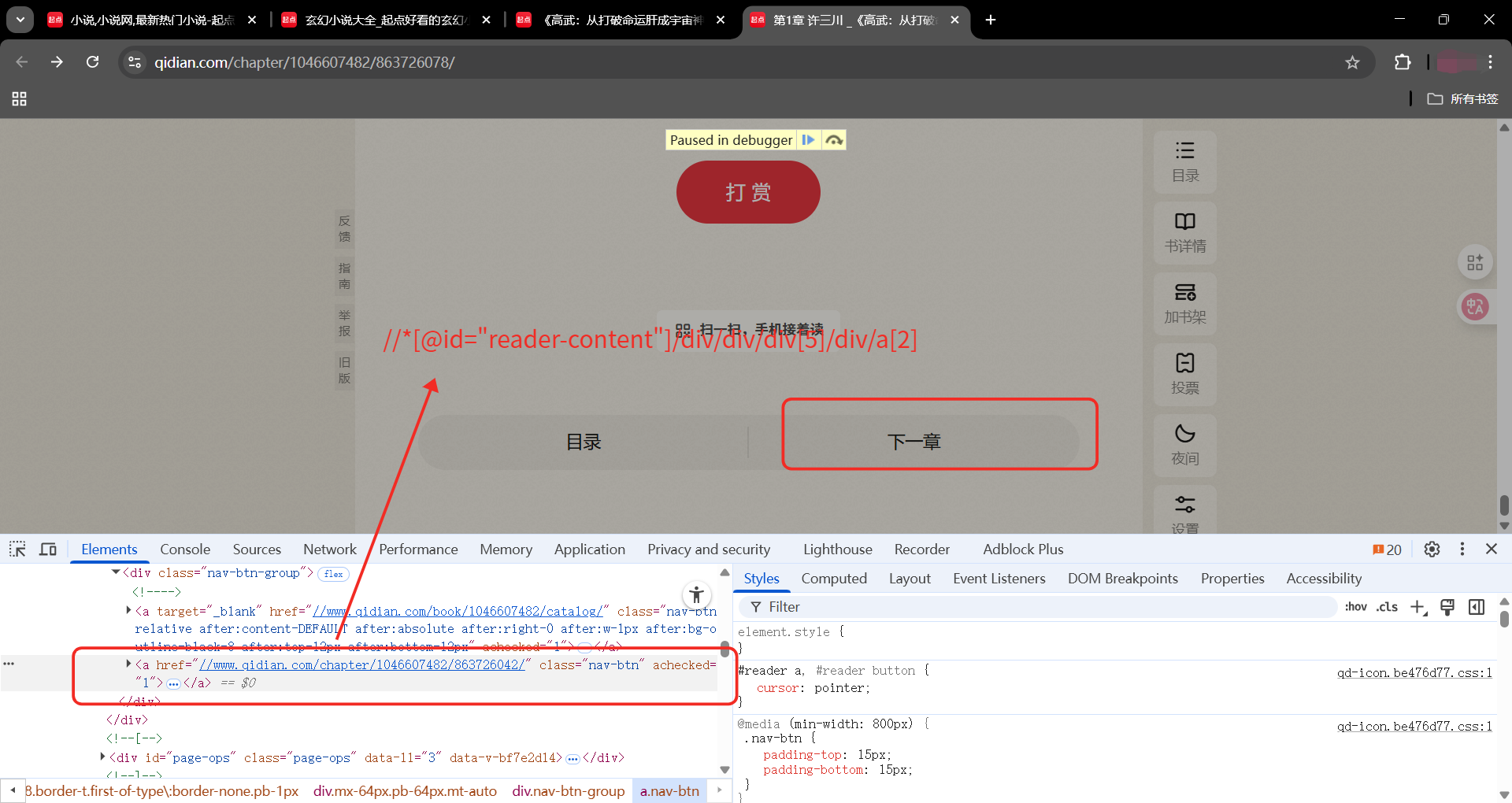The width and height of the screenshot is (1512, 803).
Task: Switch to Sources panel tab
Action: [257, 550]
